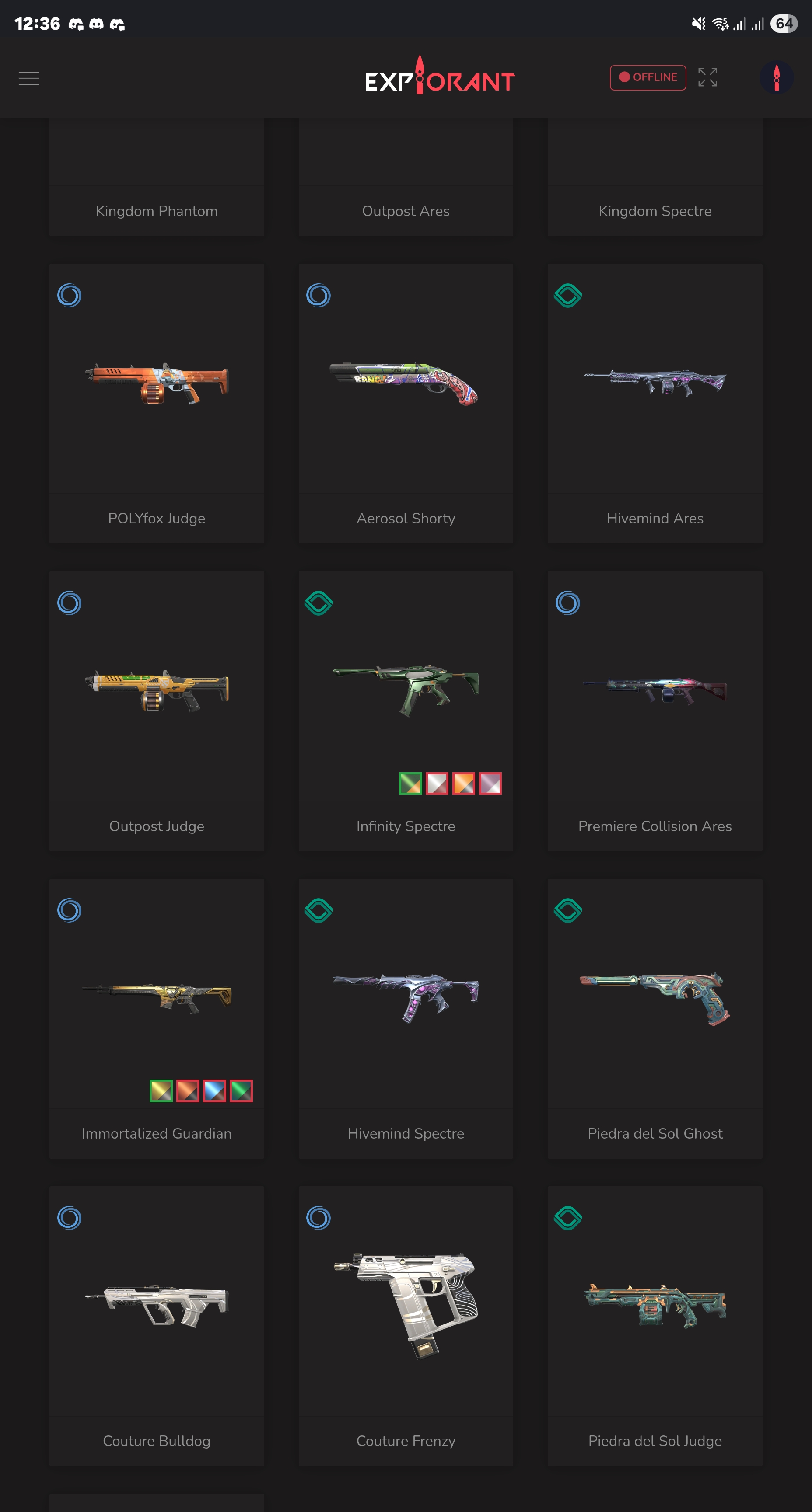Screen dimensions: 812x1512
Task: Click the OFFLINE status button
Action: coord(647,77)
